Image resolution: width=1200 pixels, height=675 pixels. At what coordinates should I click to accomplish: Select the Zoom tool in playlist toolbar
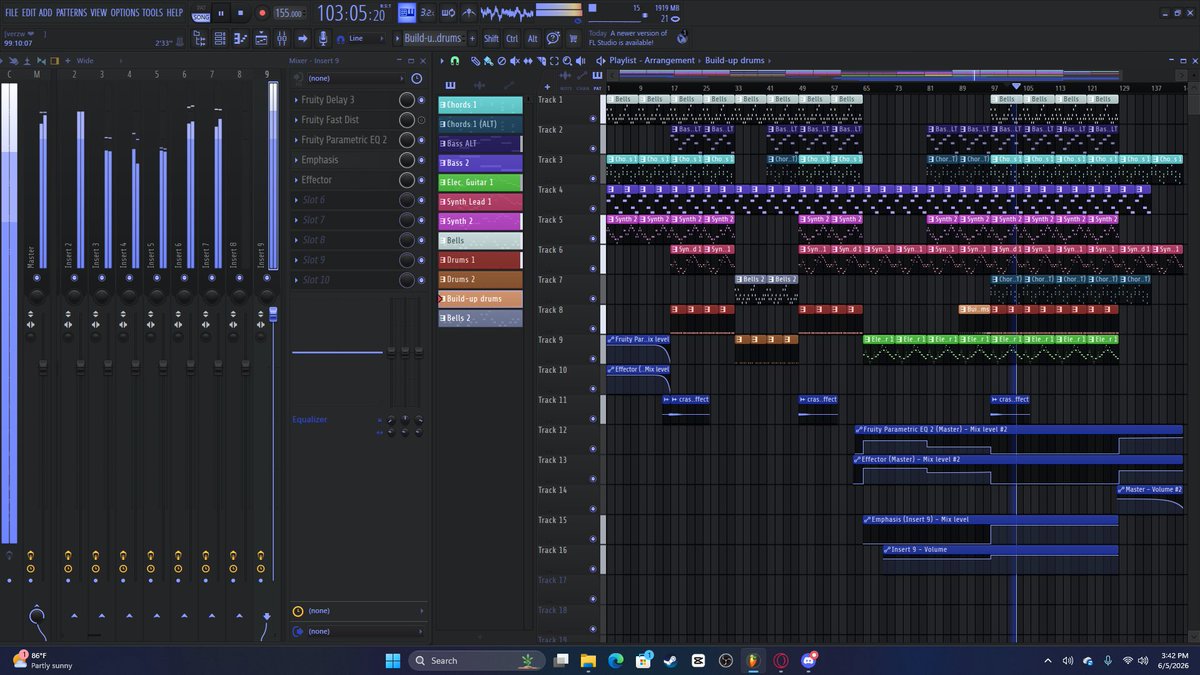pyautogui.click(x=567, y=60)
